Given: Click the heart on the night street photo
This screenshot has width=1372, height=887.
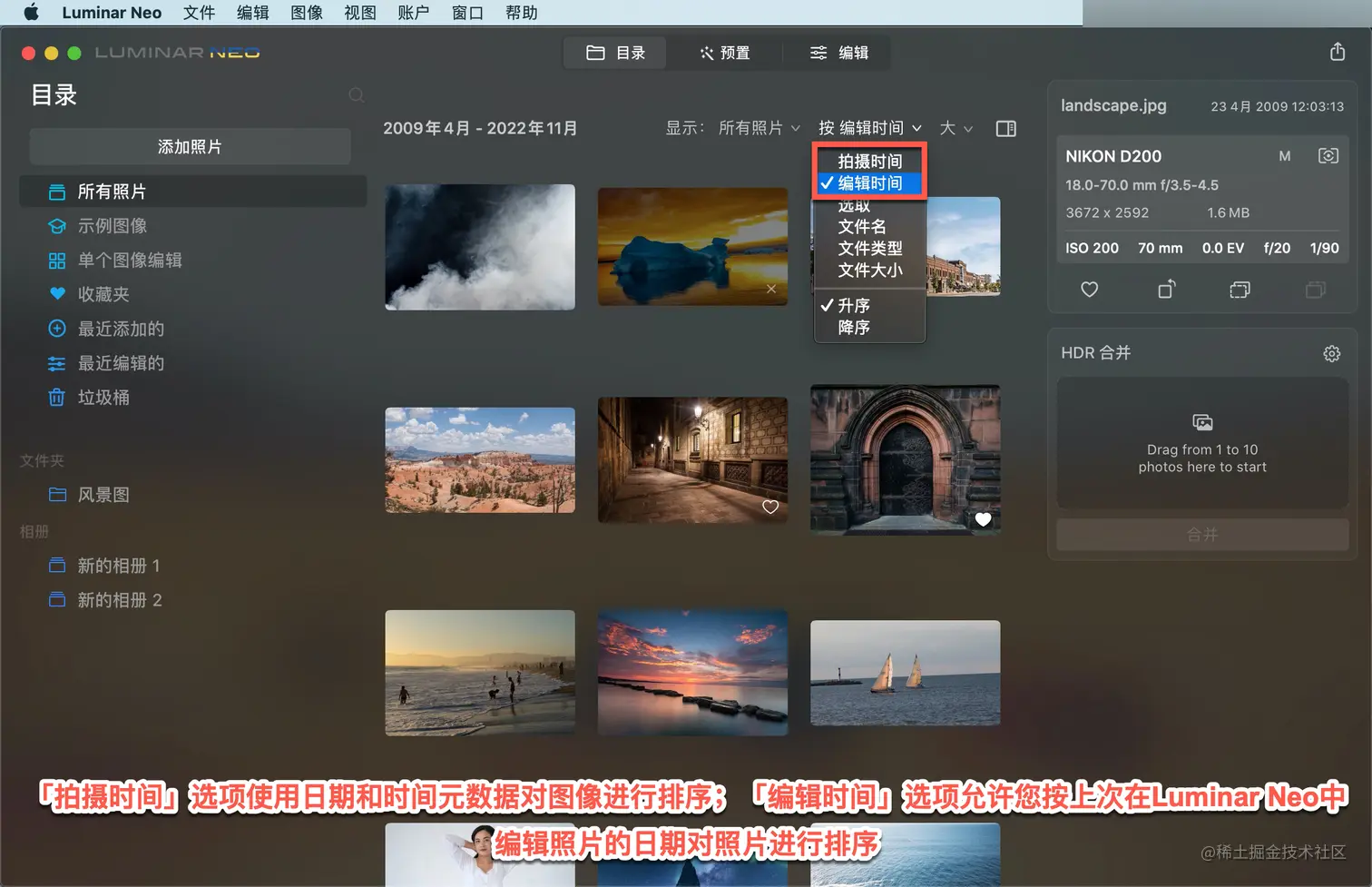Looking at the screenshot, I should click(x=770, y=507).
